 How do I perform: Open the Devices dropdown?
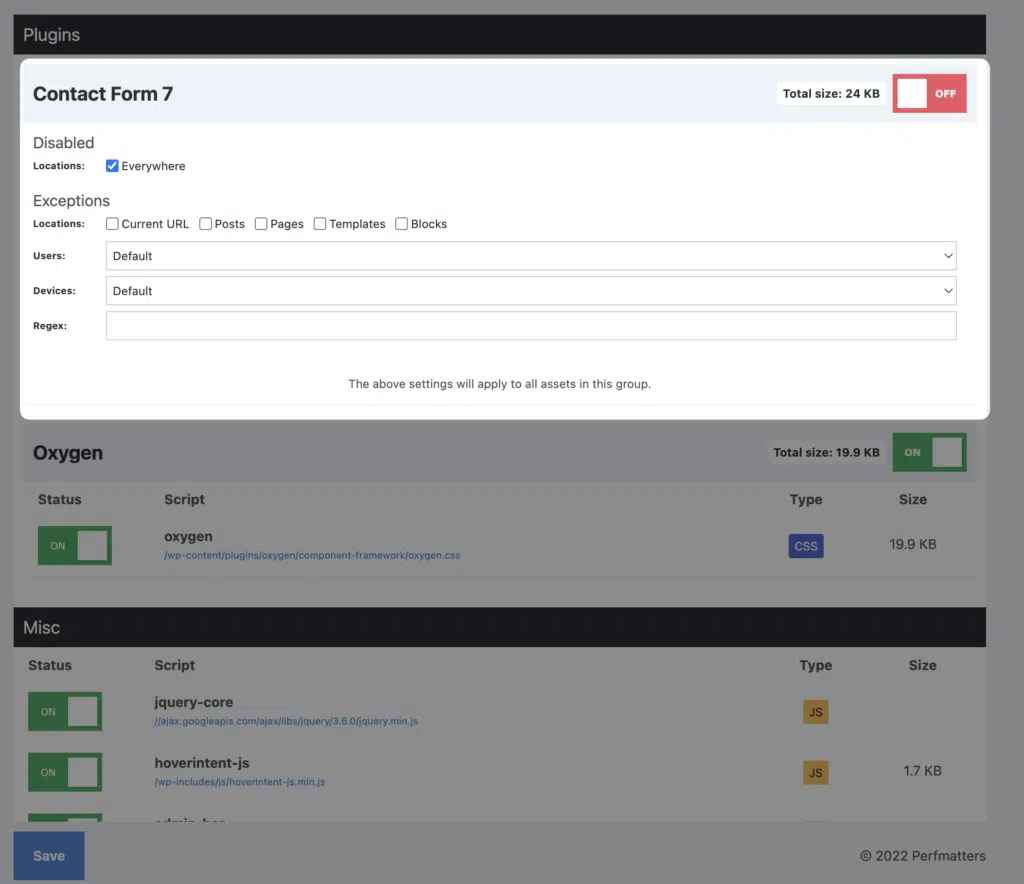coord(531,291)
